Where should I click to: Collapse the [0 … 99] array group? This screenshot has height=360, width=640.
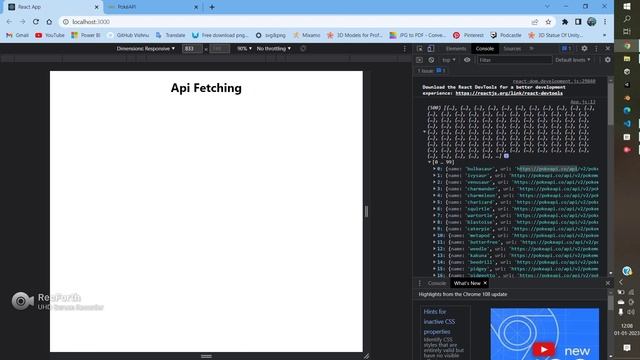(429, 162)
